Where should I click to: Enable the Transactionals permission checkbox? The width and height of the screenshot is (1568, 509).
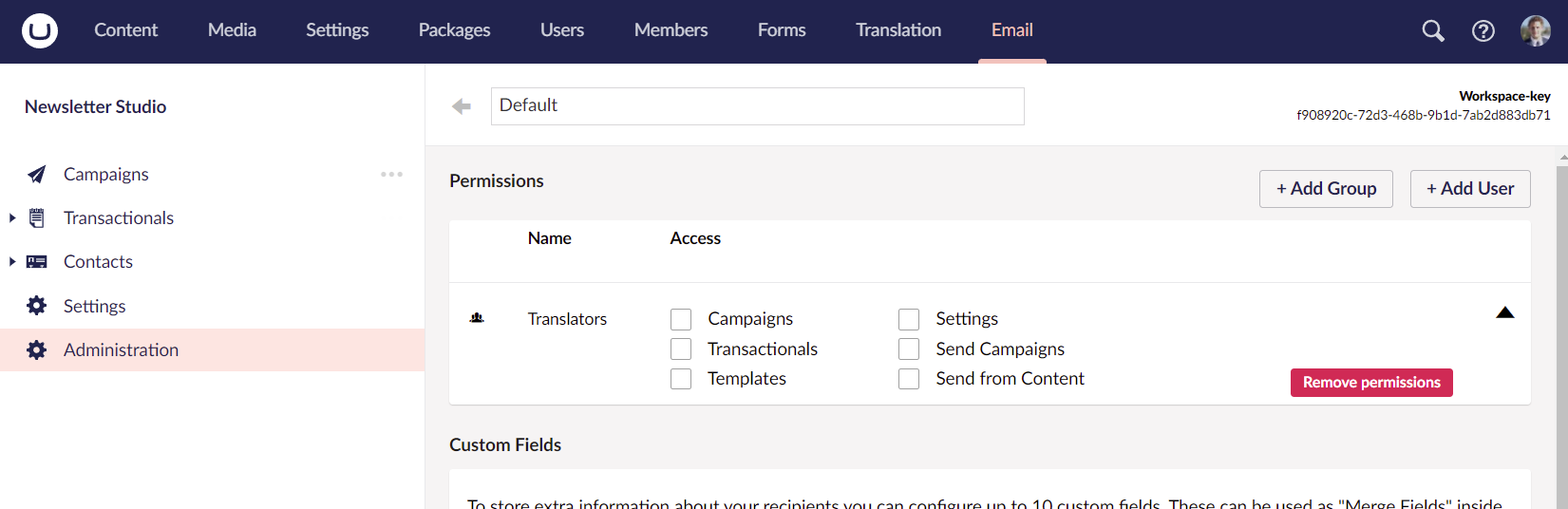pyautogui.click(x=681, y=349)
